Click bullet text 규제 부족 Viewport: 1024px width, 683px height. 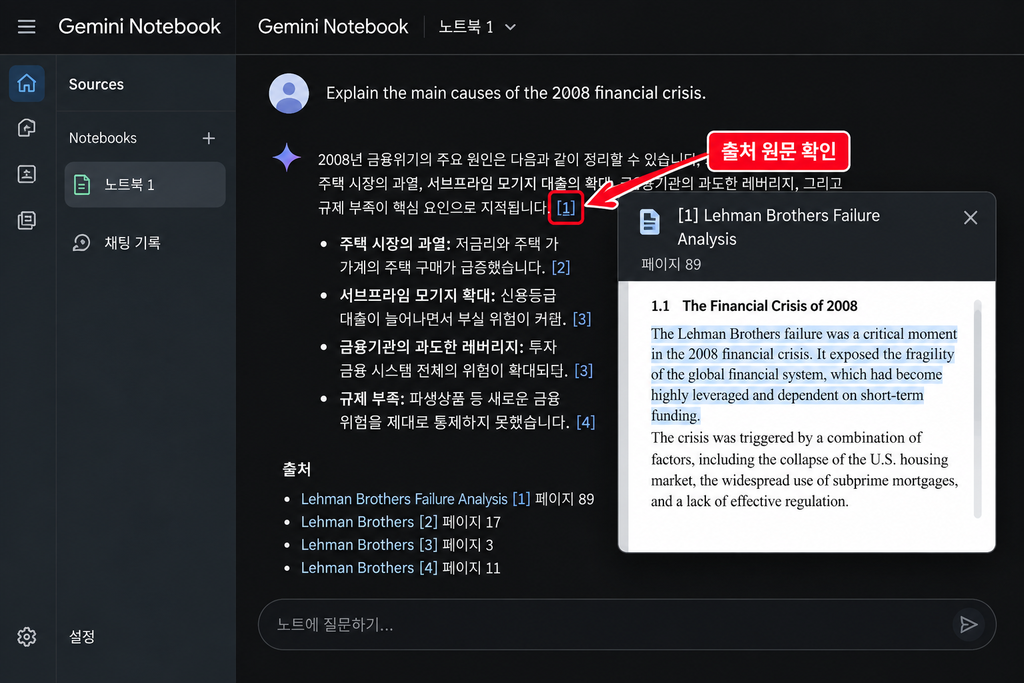pyautogui.click(x=372, y=398)
